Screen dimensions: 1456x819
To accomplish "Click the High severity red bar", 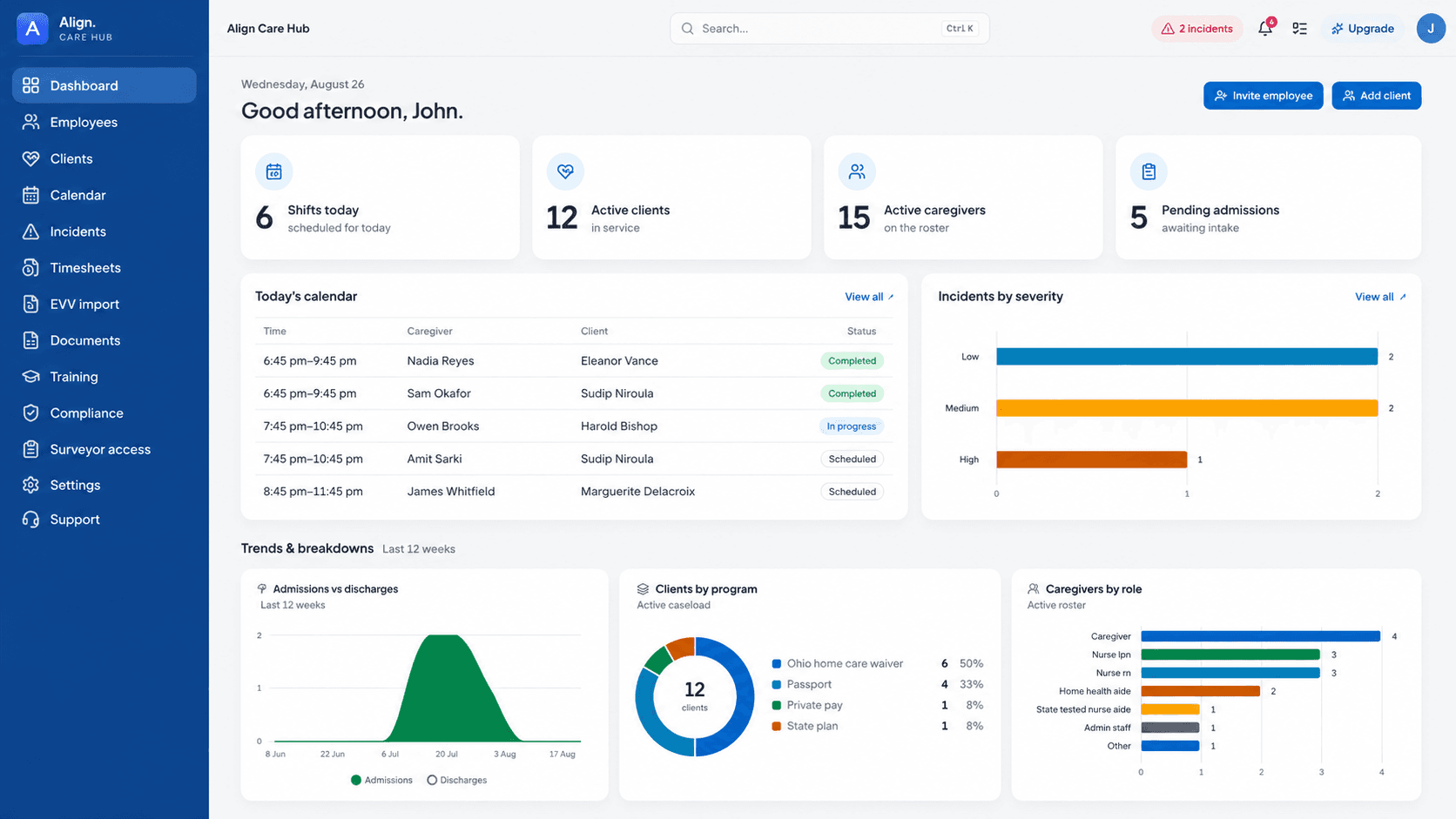I will pos(1092,460).
